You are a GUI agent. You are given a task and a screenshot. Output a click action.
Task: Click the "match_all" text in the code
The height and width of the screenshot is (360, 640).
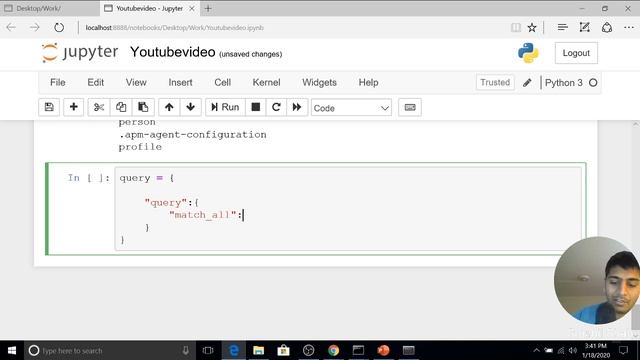pyautogui.click(x=203, y=215)
